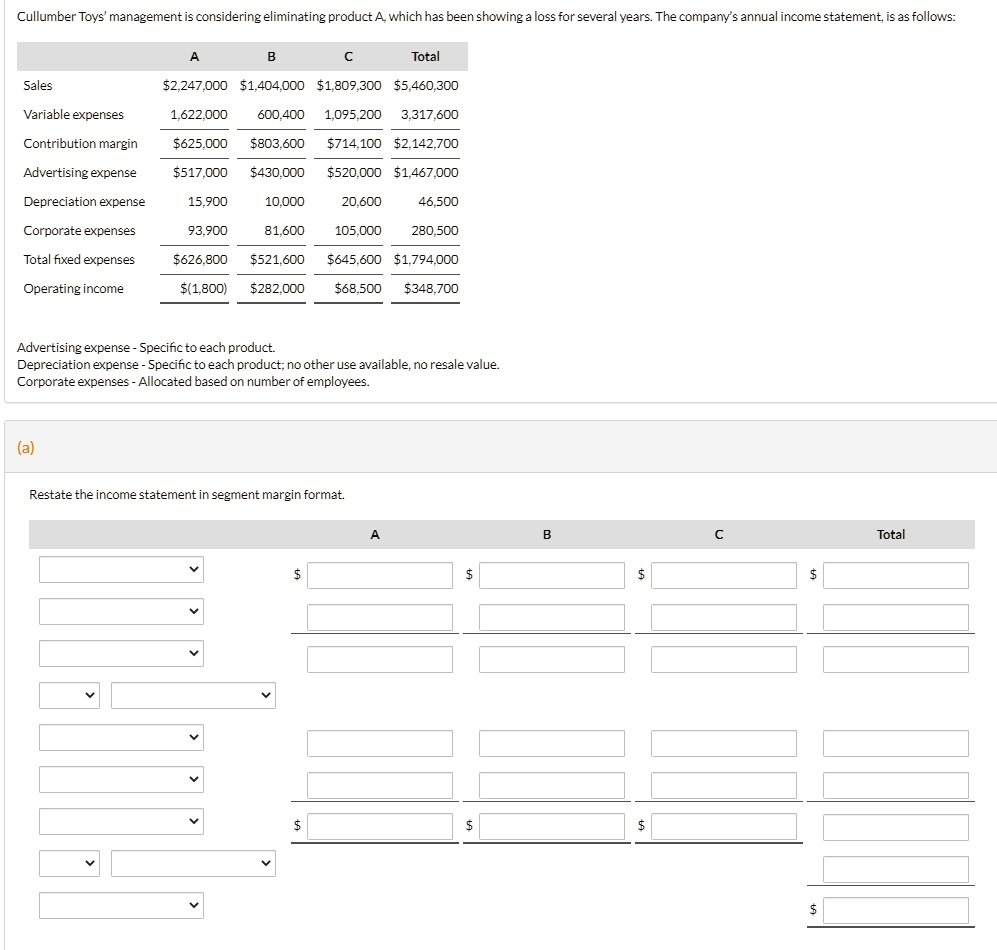997x950 pixels.
Task: Open the small eighth-row prefix dropdown
Action: pyautogui.click(x=69, y=863)
